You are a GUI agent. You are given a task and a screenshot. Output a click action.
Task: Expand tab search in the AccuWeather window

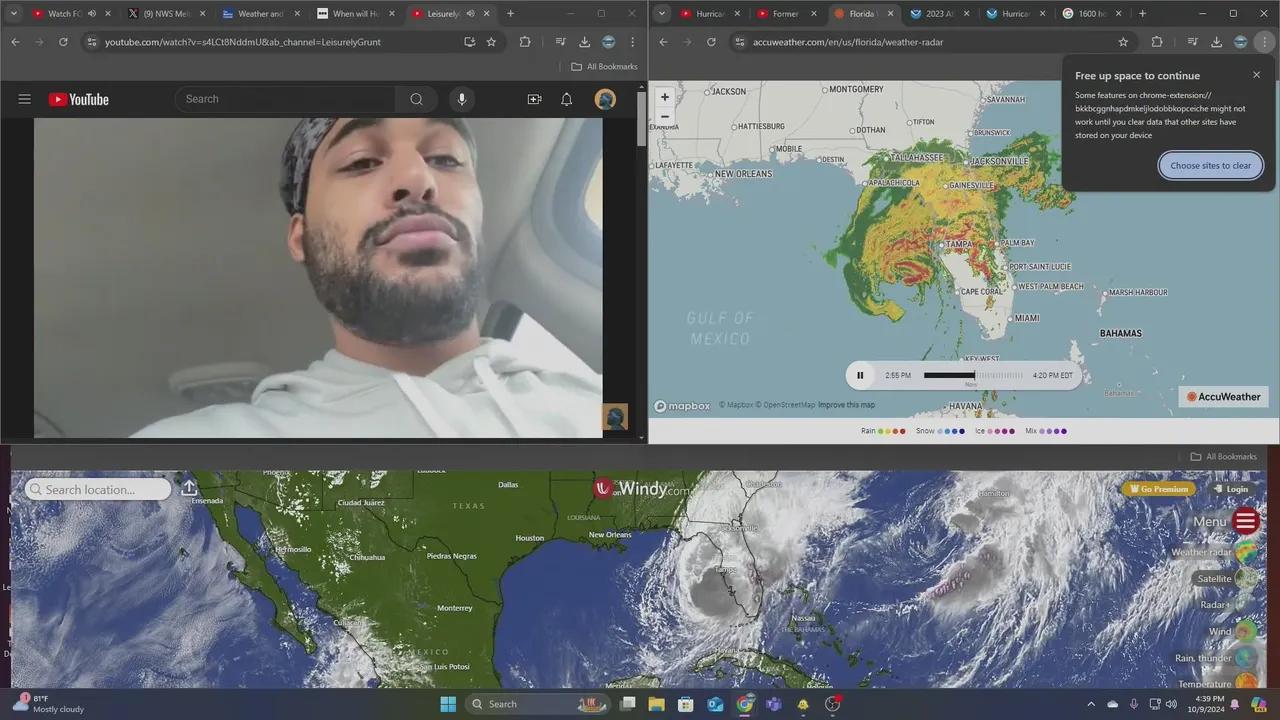(662, 14)
